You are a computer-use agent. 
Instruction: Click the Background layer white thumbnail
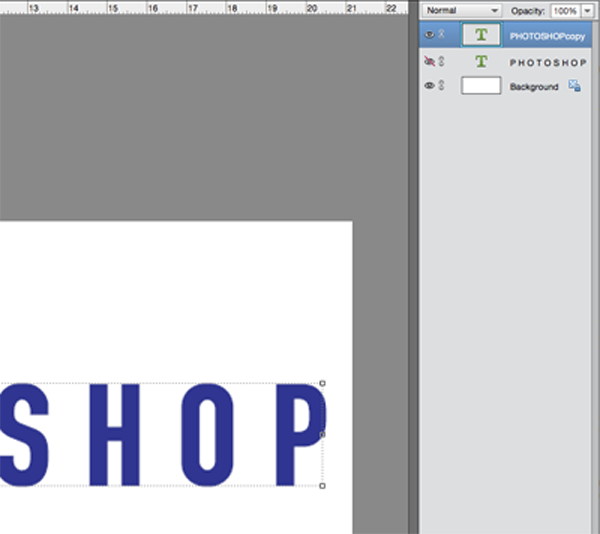(x=481, y=85)
